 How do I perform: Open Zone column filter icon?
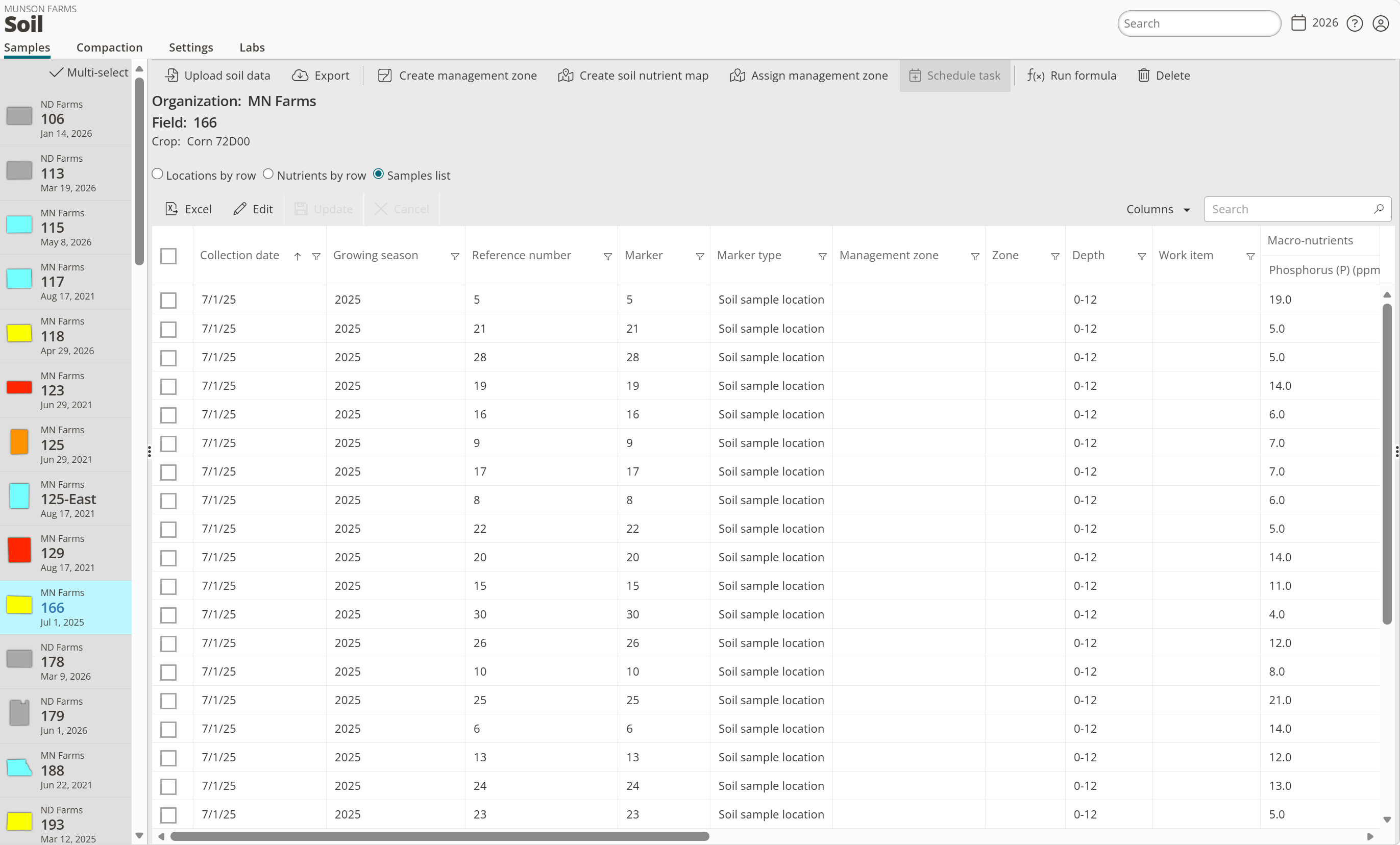coord(1055,257)
